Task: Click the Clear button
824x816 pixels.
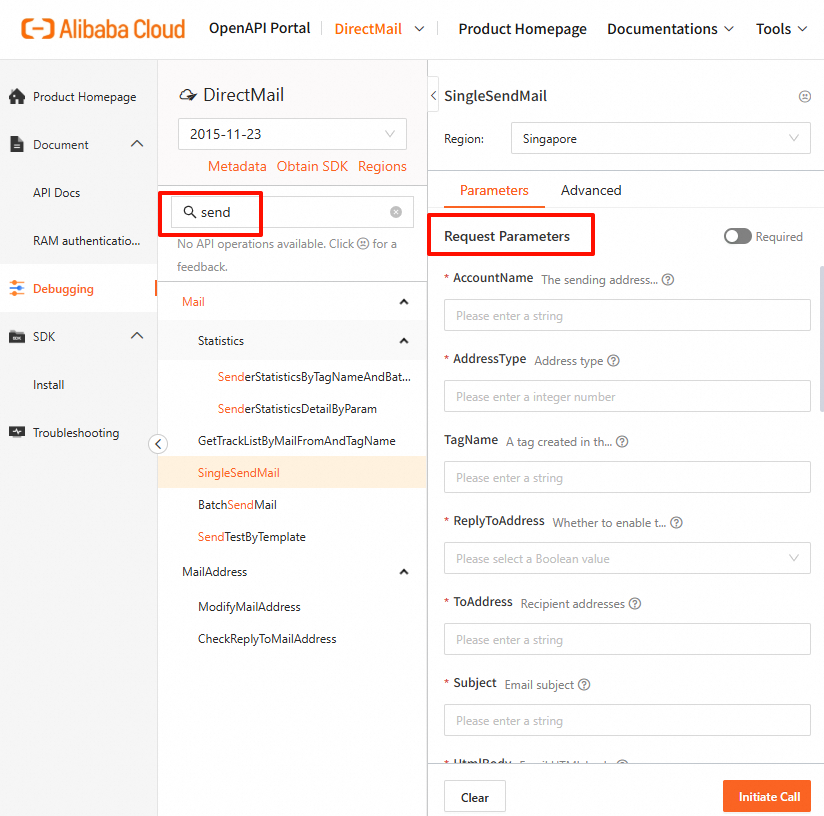Action: pyautogui.click(x=475, y=797)
